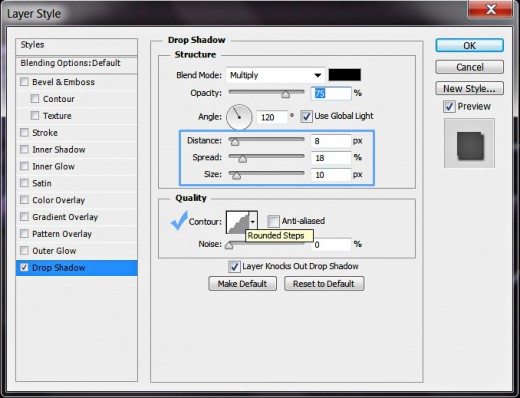
Task: Uncheck Layer Knocks Out Drop Shadow
Action: (x=234, y=266)
